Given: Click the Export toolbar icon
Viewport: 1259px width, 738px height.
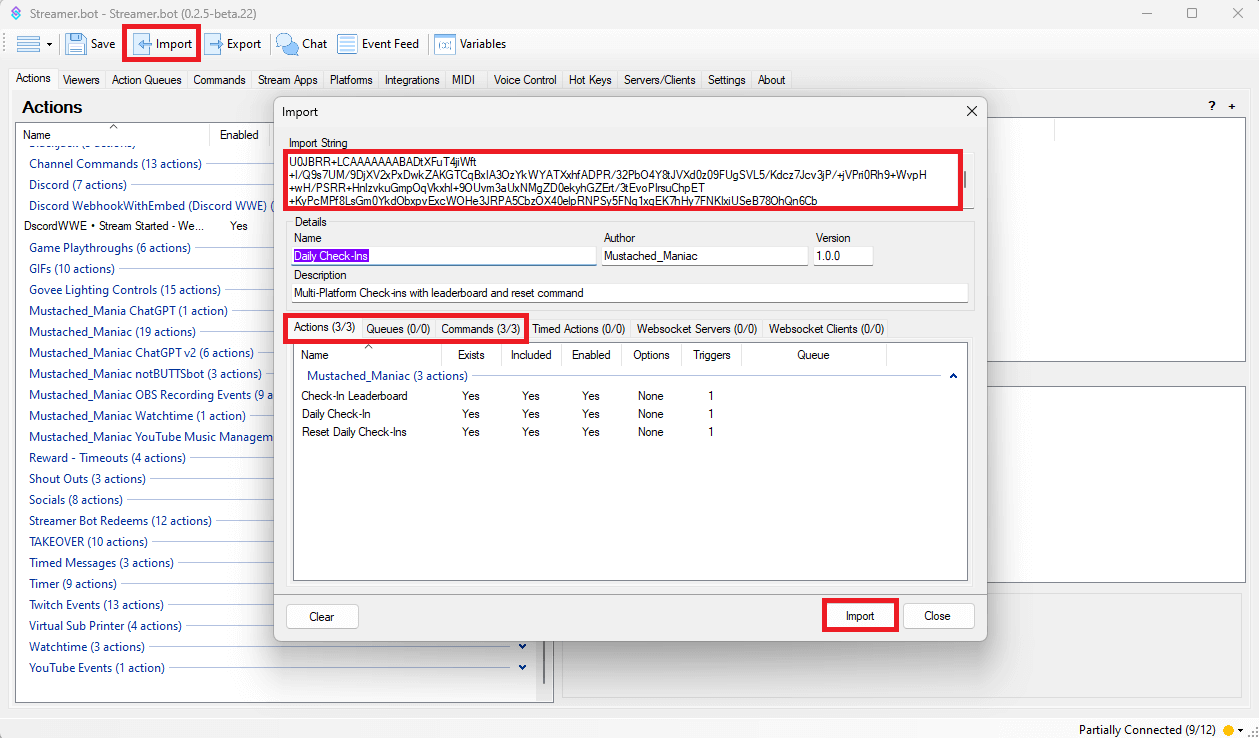Looking at the screenshot, I should 214,44.
